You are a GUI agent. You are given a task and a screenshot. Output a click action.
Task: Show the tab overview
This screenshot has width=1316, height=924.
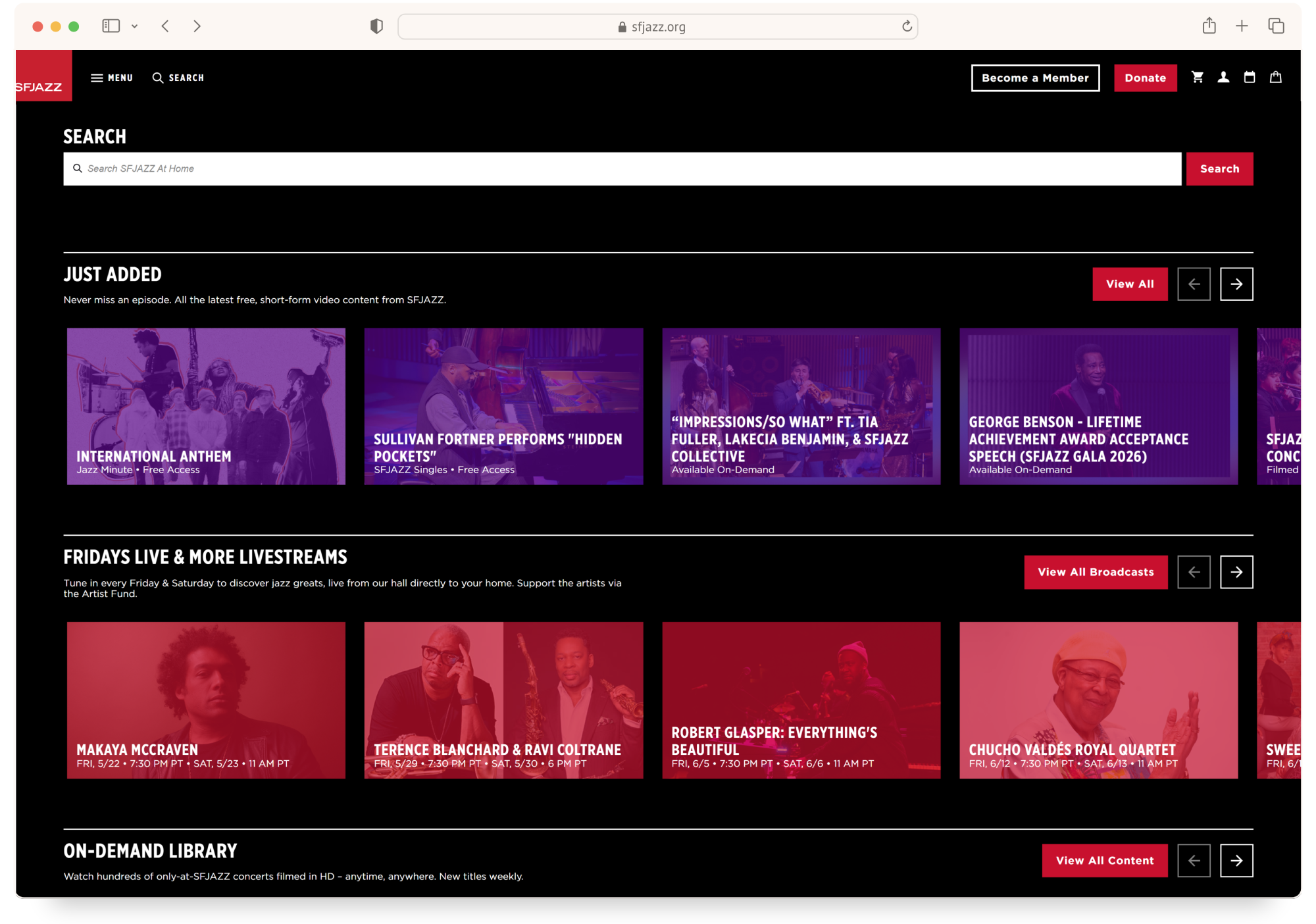[x=1276, y=26]
